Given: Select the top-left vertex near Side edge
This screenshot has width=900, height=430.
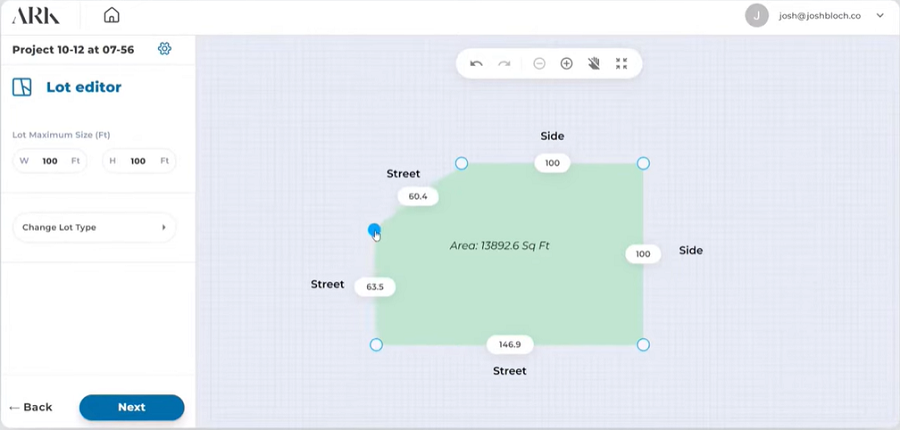Looking at the screenshot, I should click(461, 164).
